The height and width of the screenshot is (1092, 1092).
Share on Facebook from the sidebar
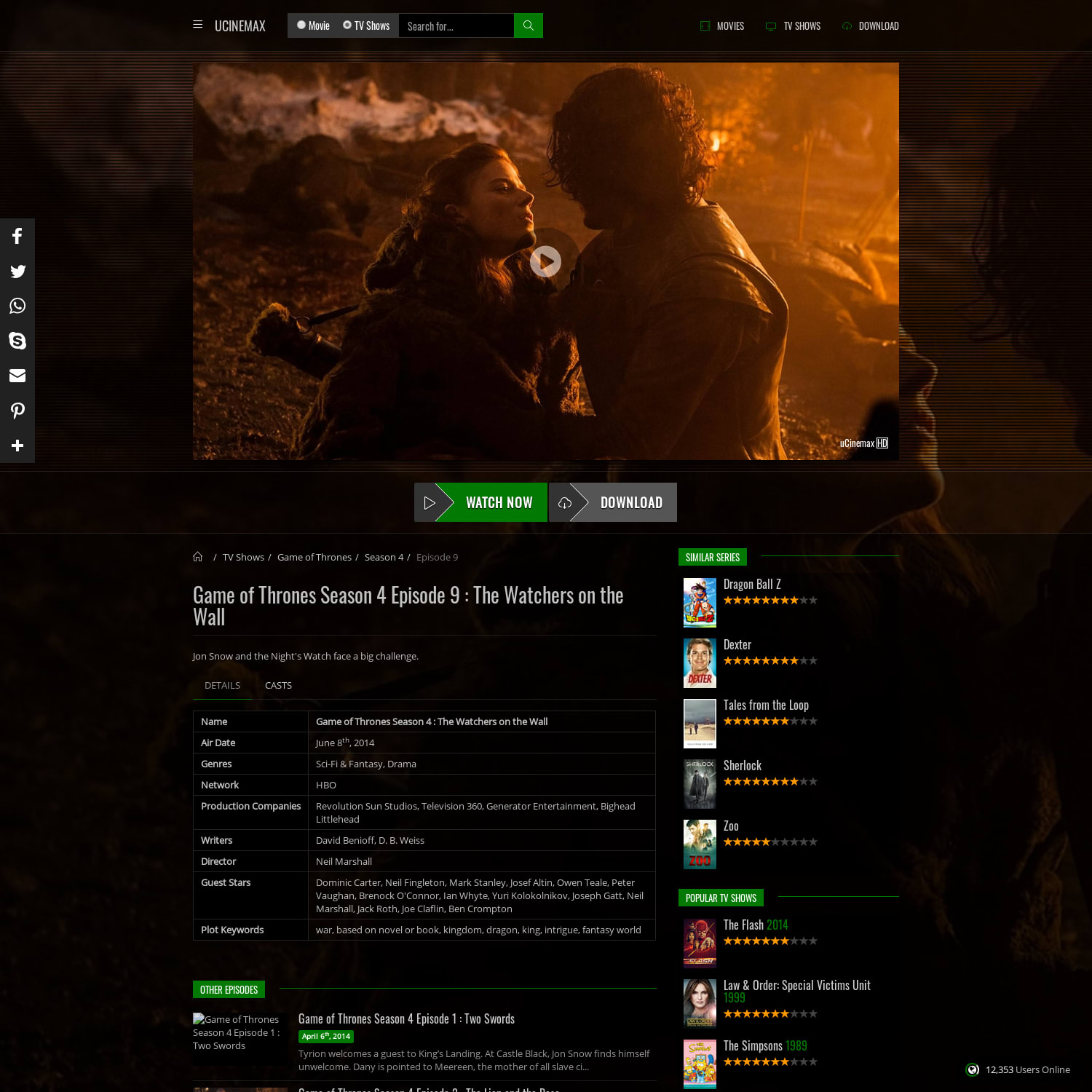tap(17, 236)
